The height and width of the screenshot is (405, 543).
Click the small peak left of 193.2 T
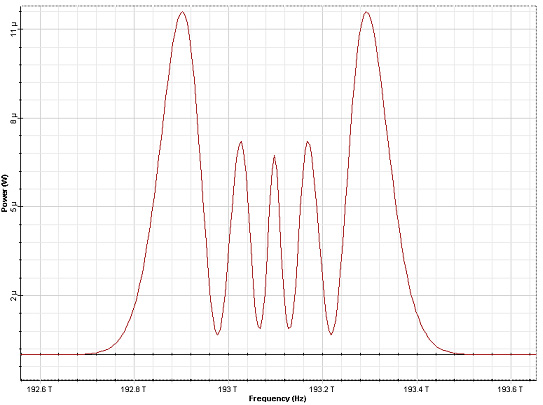(308, 142)
